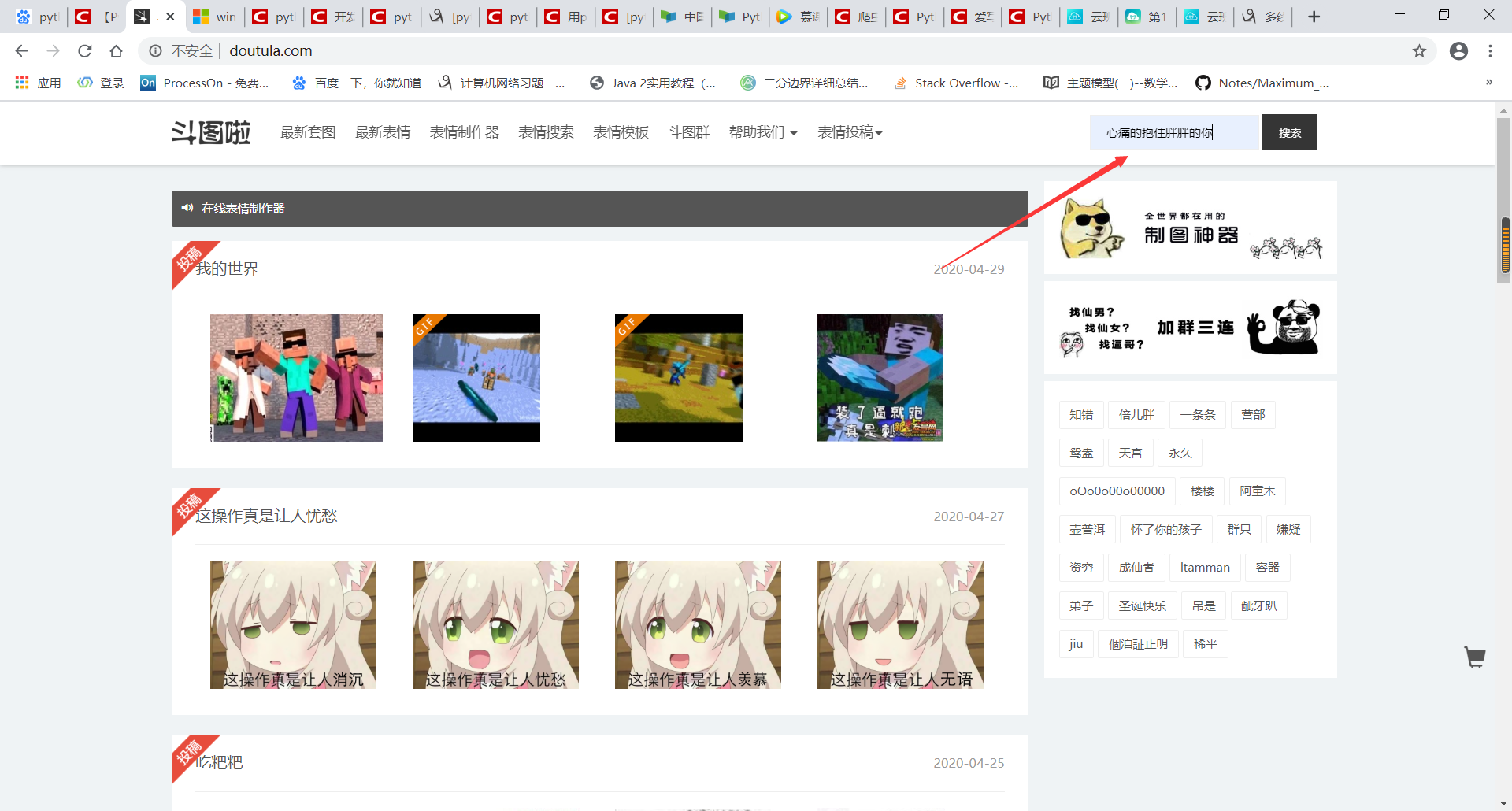Select the 天宫 tag

(x=1131, y=454)
